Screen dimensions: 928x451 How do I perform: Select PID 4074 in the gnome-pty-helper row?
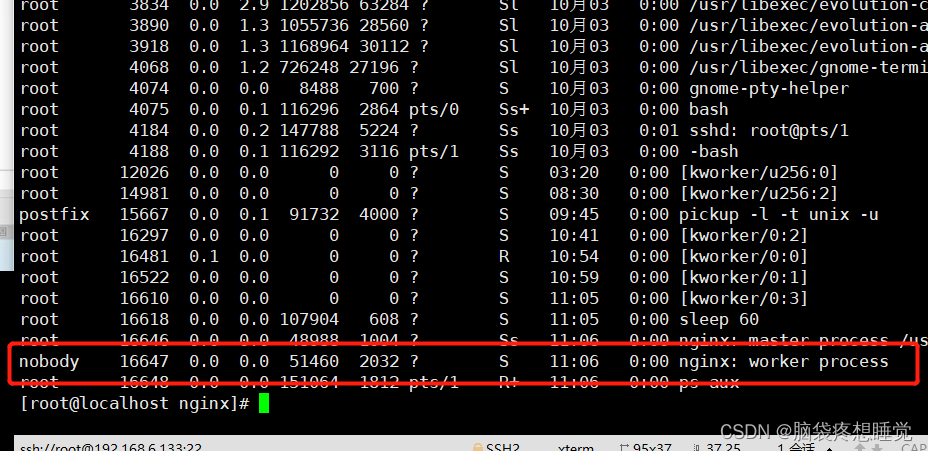point(149,89)
